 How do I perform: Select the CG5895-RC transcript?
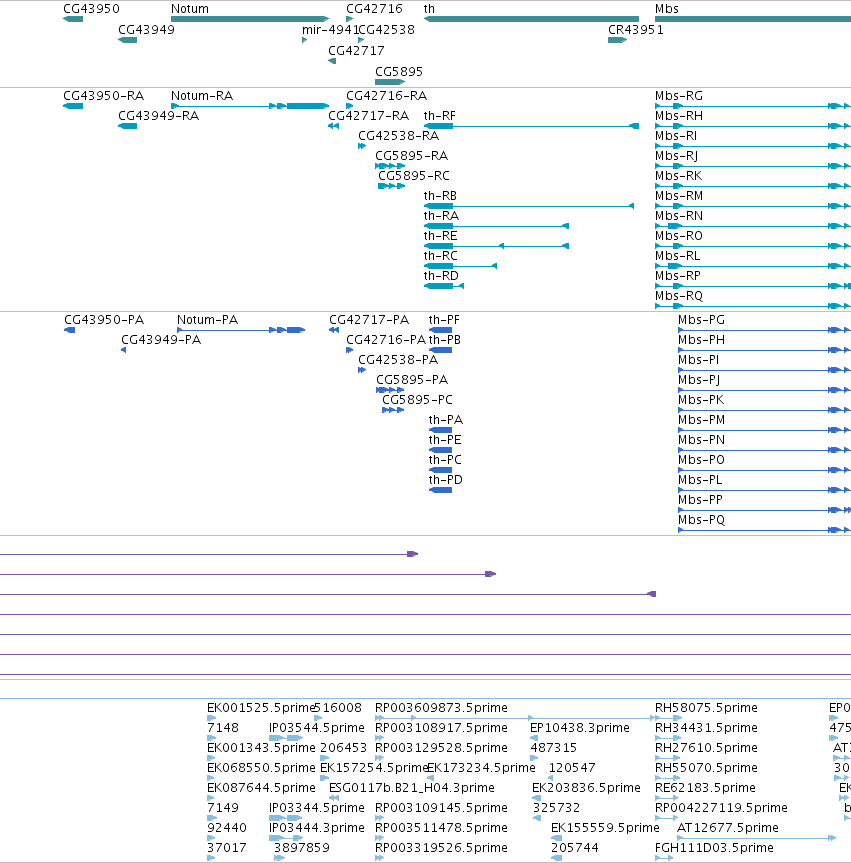pyautogui.click(x=391, y=186)
